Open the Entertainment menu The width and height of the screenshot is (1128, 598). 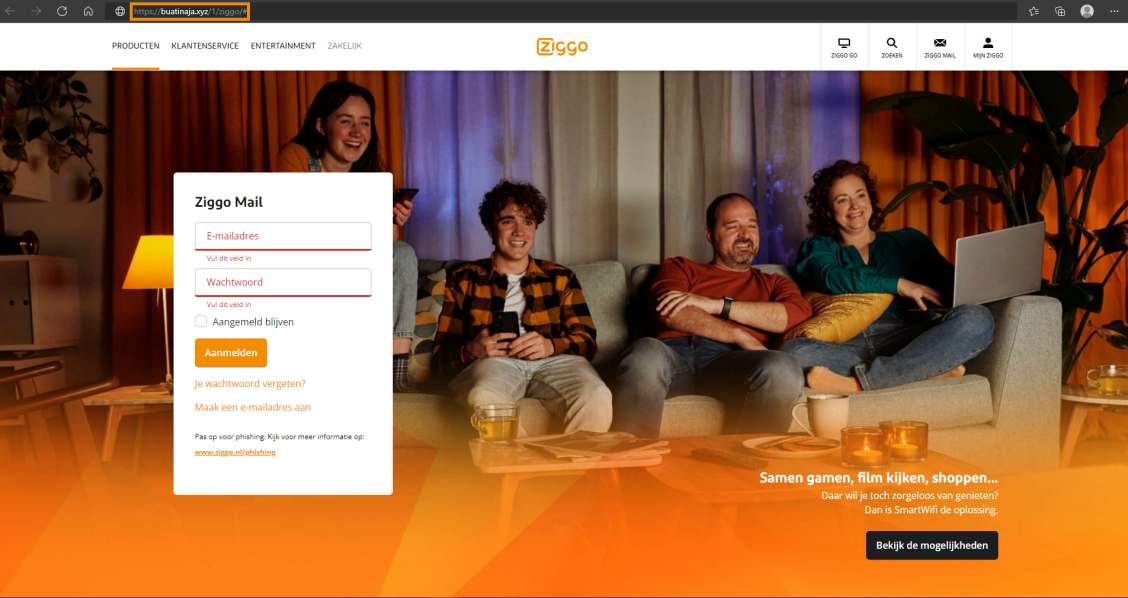(x=283, y=46)
